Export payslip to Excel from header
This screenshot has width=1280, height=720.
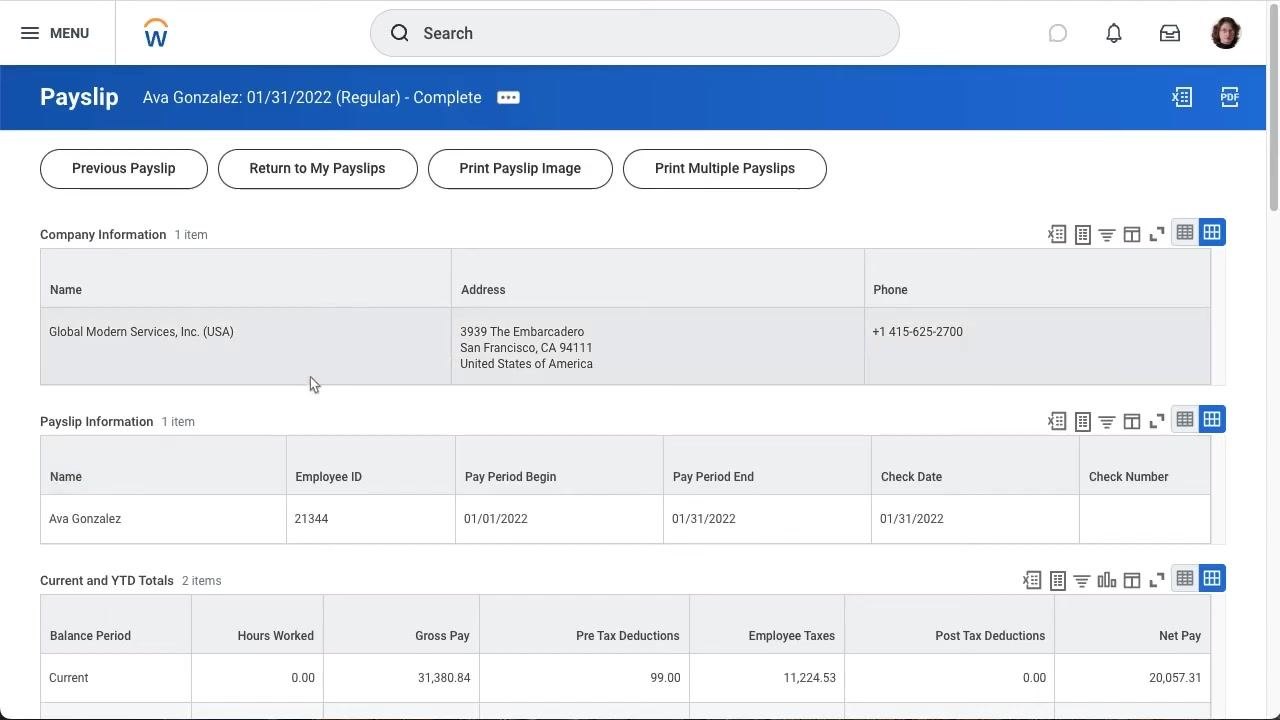click(x=1182, y=97)
